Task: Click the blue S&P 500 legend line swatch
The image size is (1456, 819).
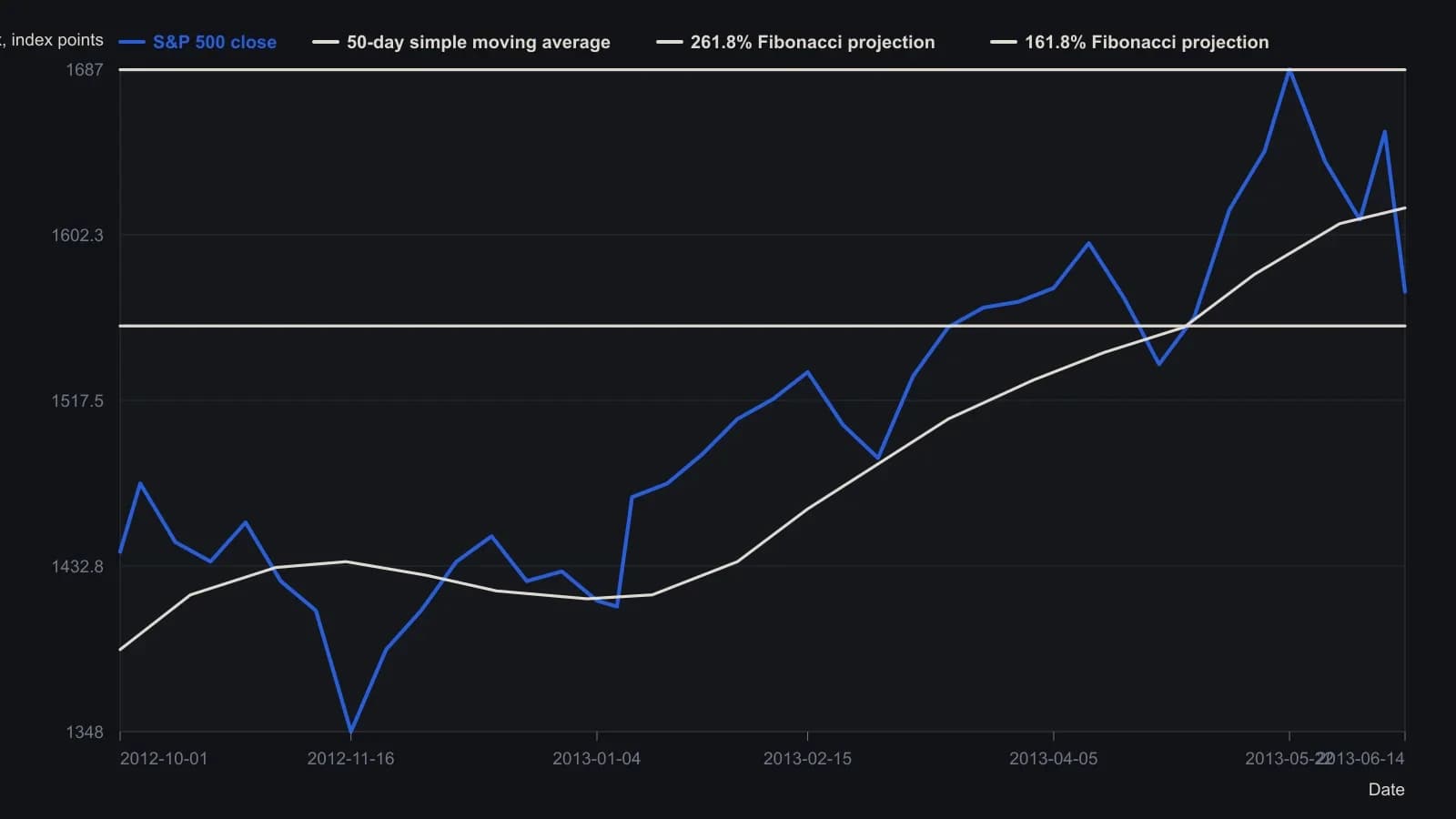Action: pos(132,42)
